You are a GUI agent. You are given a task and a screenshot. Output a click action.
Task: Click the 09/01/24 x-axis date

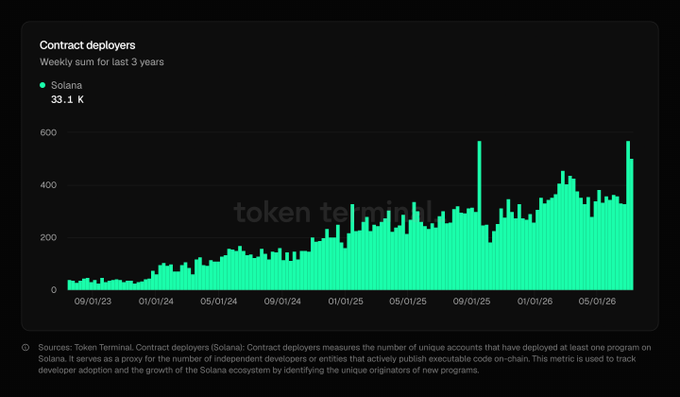[x=282, y=301]
